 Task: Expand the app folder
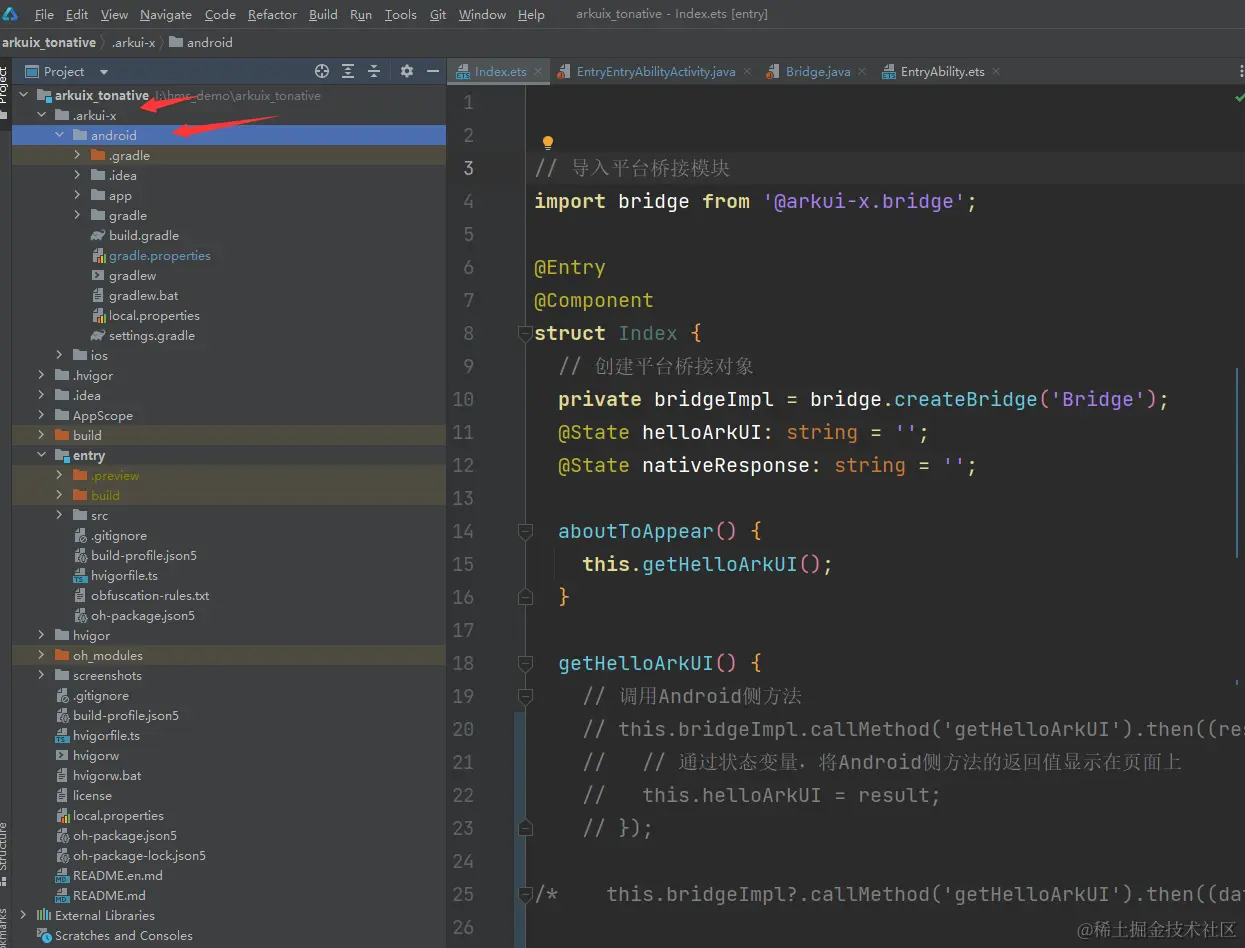click(78, 196)
